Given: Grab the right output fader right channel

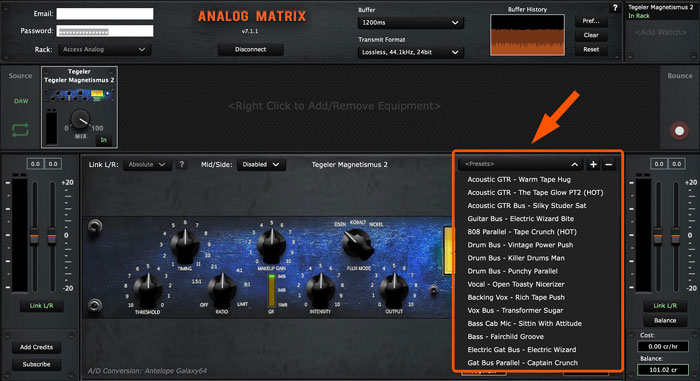Looking at the screenshot, I should point(675,236).
